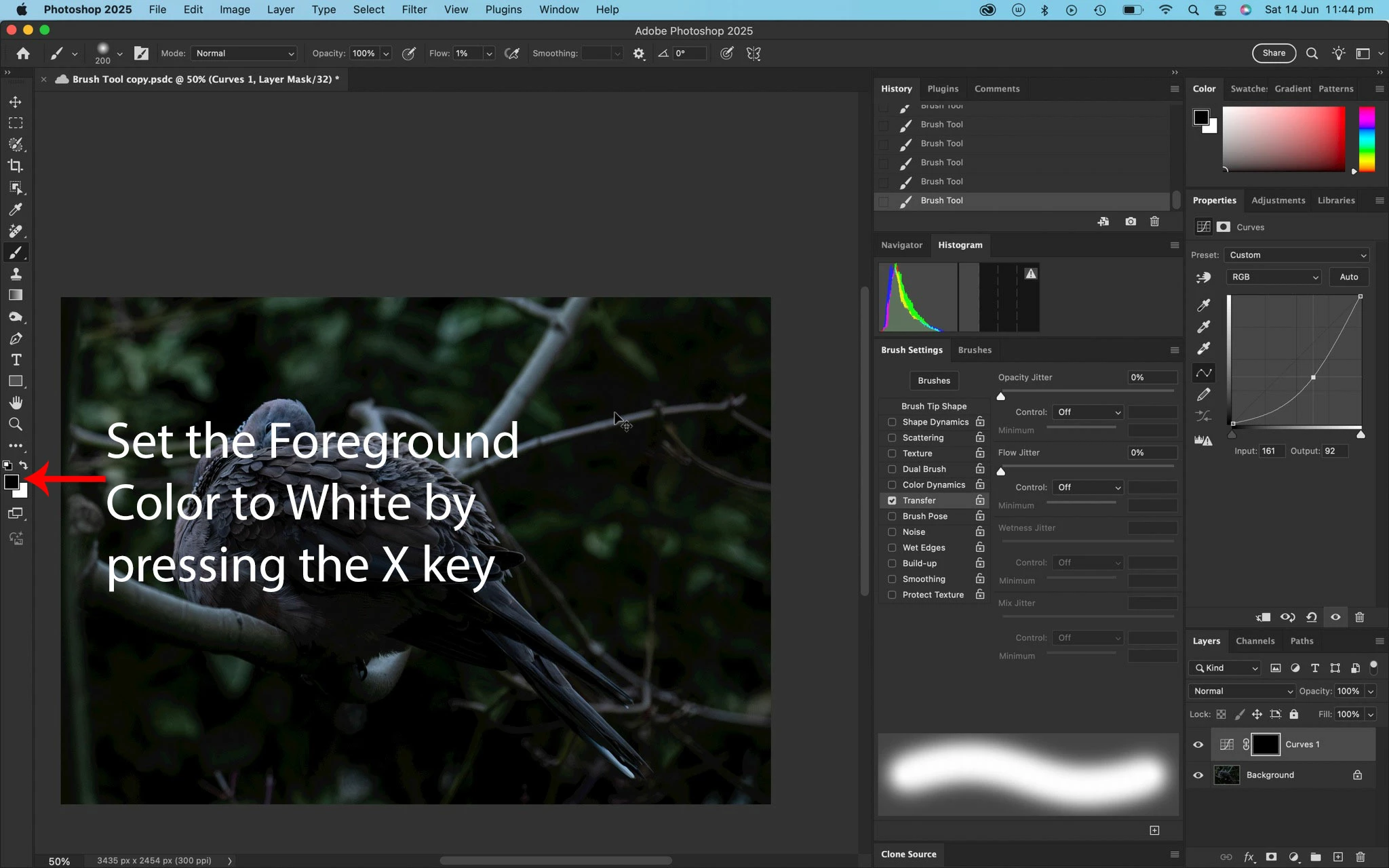This screenshot has width=1389, height=868.
Task: Open brush settings gear in options bar
Action: coord(638,54)
